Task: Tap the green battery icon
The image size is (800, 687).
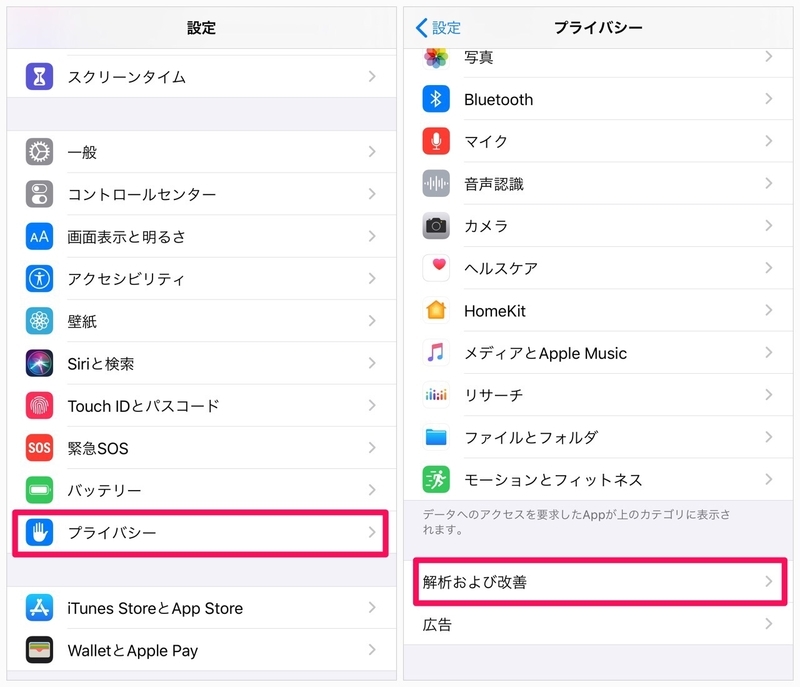Action: tap(39, 490)
